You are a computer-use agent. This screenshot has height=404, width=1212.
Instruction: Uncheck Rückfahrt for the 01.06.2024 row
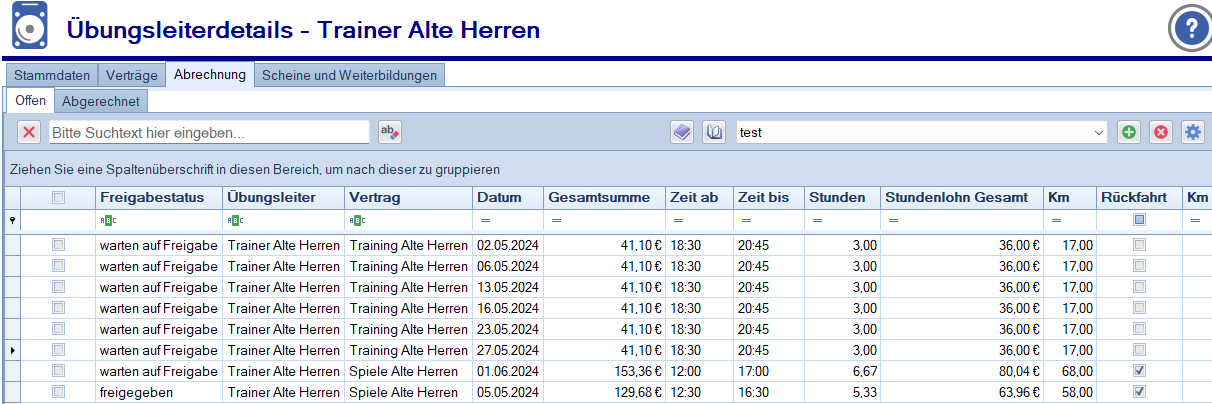(1139, 371)
